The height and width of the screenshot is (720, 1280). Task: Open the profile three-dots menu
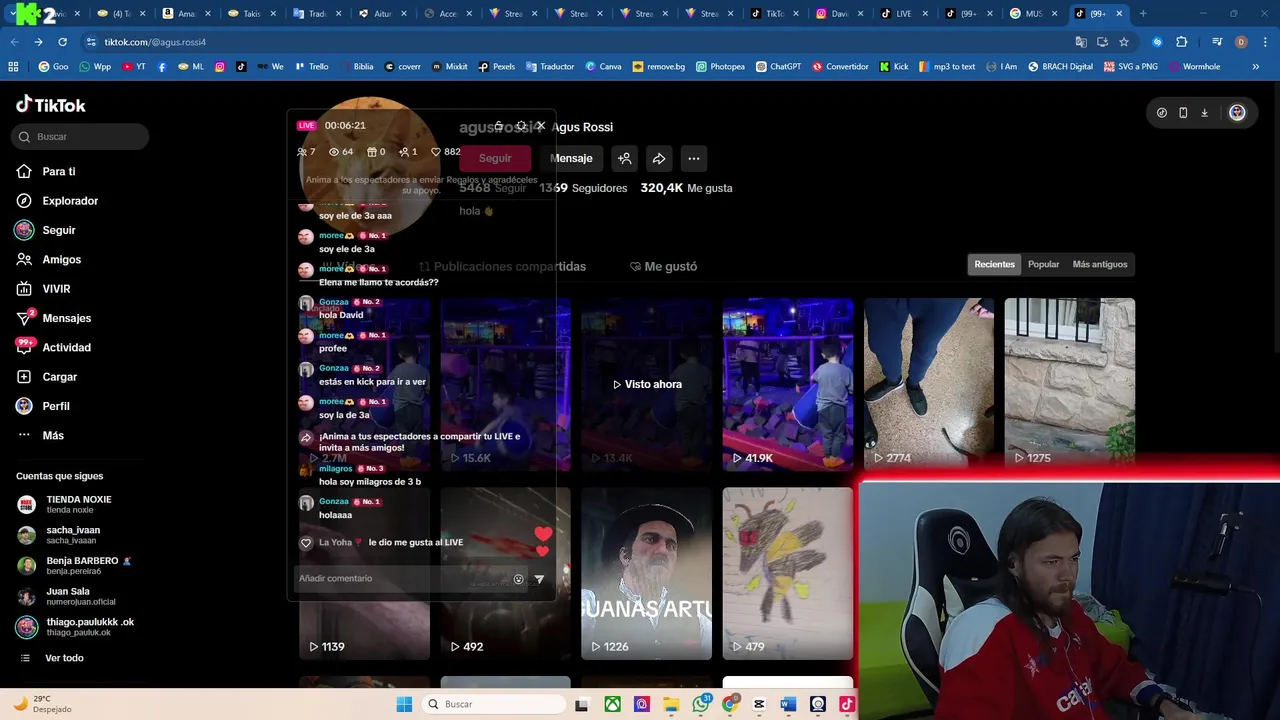point(694,158)
